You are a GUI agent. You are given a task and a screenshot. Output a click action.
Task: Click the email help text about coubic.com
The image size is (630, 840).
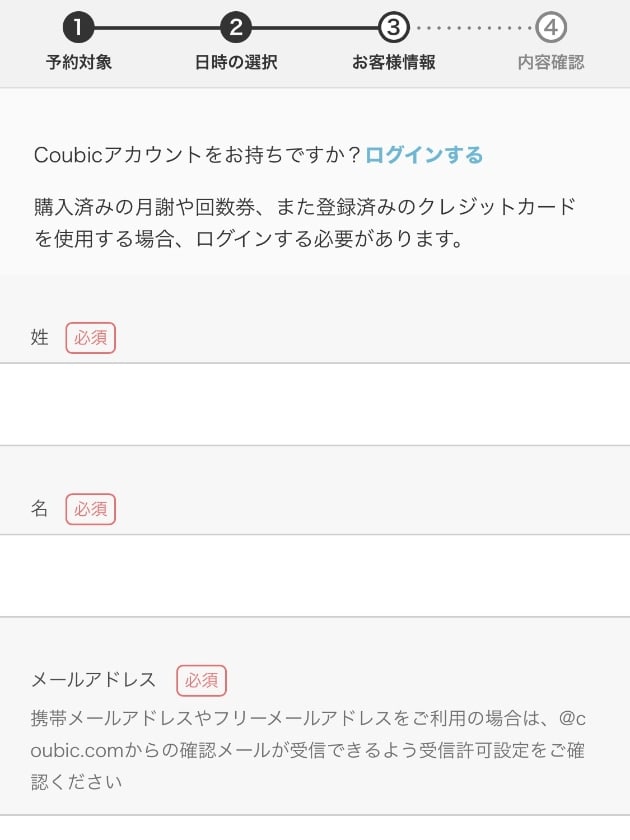306,750
